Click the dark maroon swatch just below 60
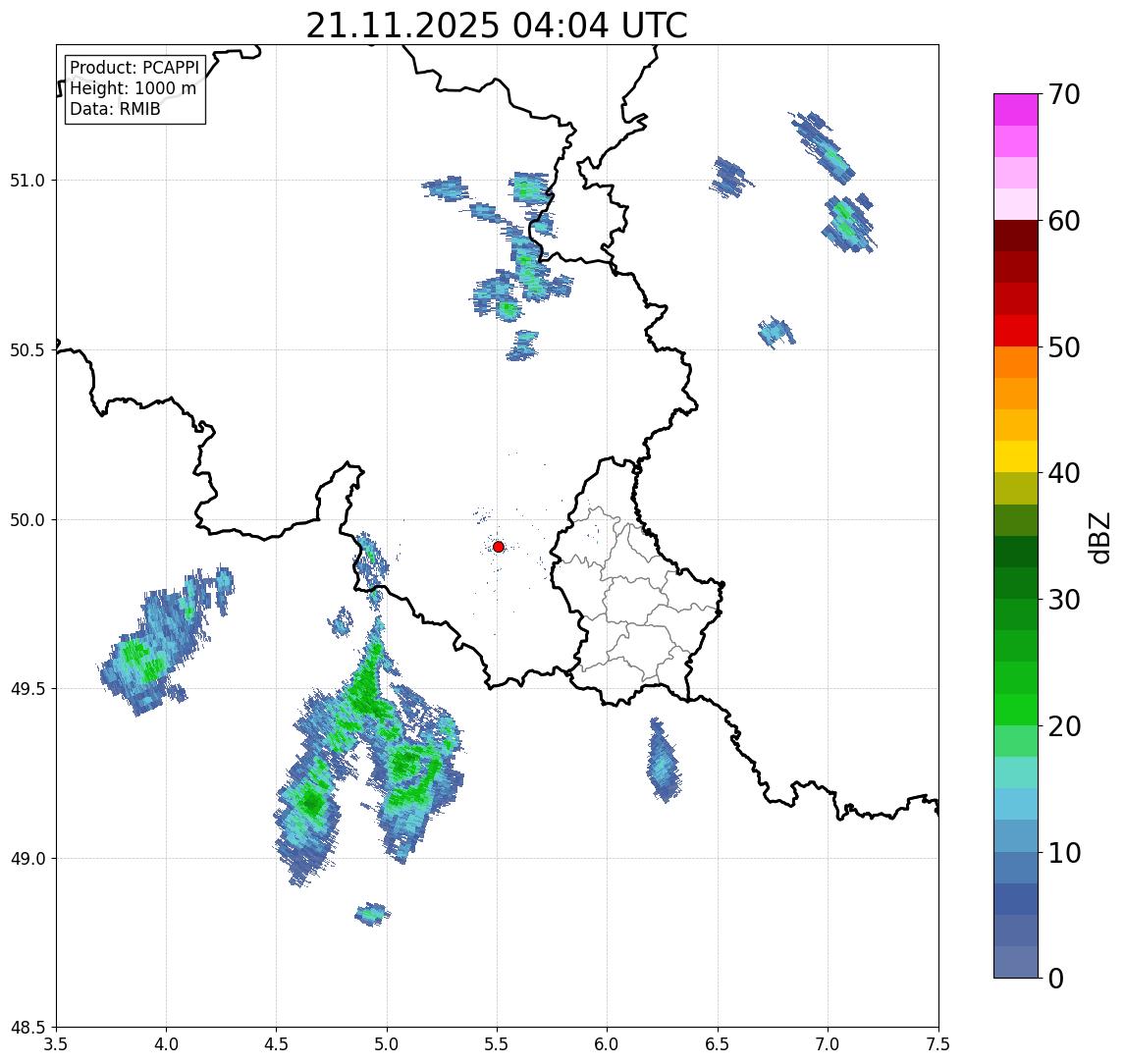1124x1064 pixels. click(x=1016, y=236)
